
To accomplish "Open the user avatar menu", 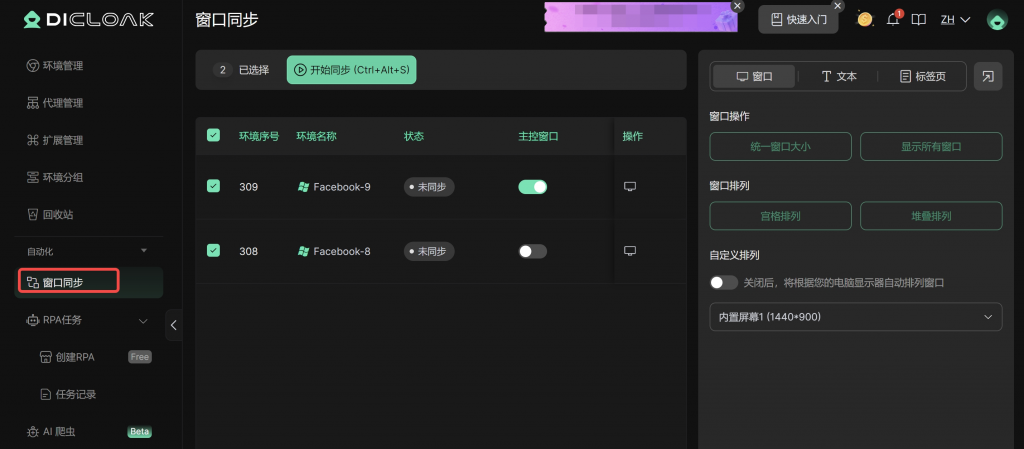I will click(996, 19).
